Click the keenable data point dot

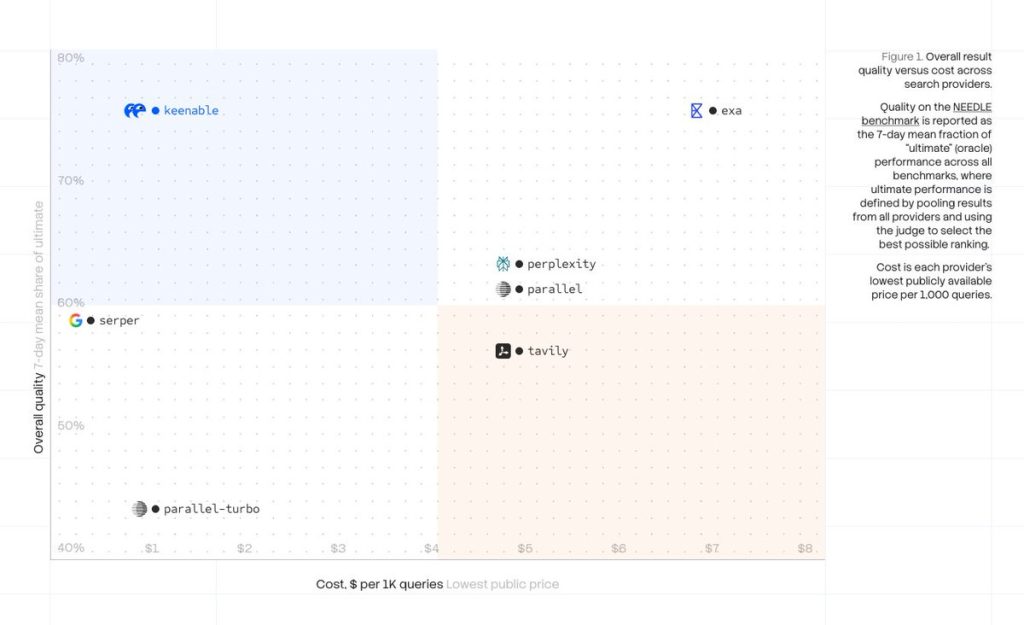(x=155, y=110)
